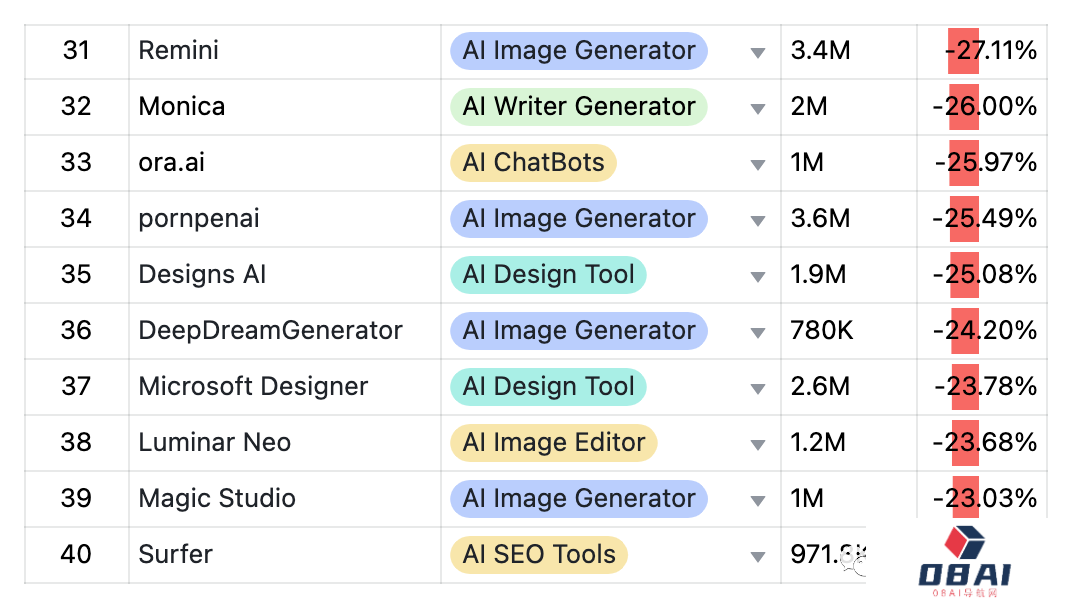Click the name cell "pornpenai"

[x=285, y=220]
